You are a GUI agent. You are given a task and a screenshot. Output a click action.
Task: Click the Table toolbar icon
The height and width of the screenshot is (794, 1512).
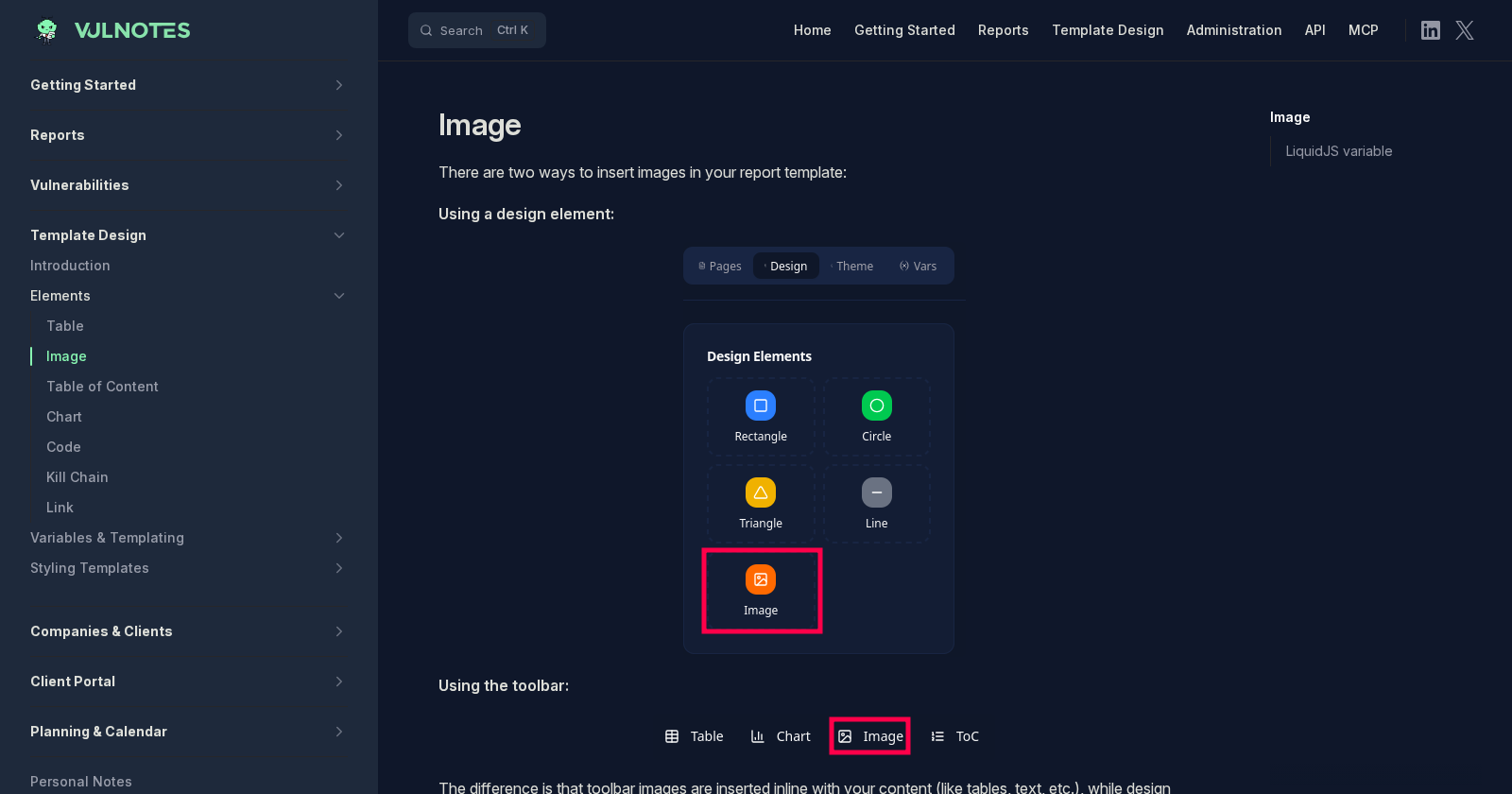672,736
